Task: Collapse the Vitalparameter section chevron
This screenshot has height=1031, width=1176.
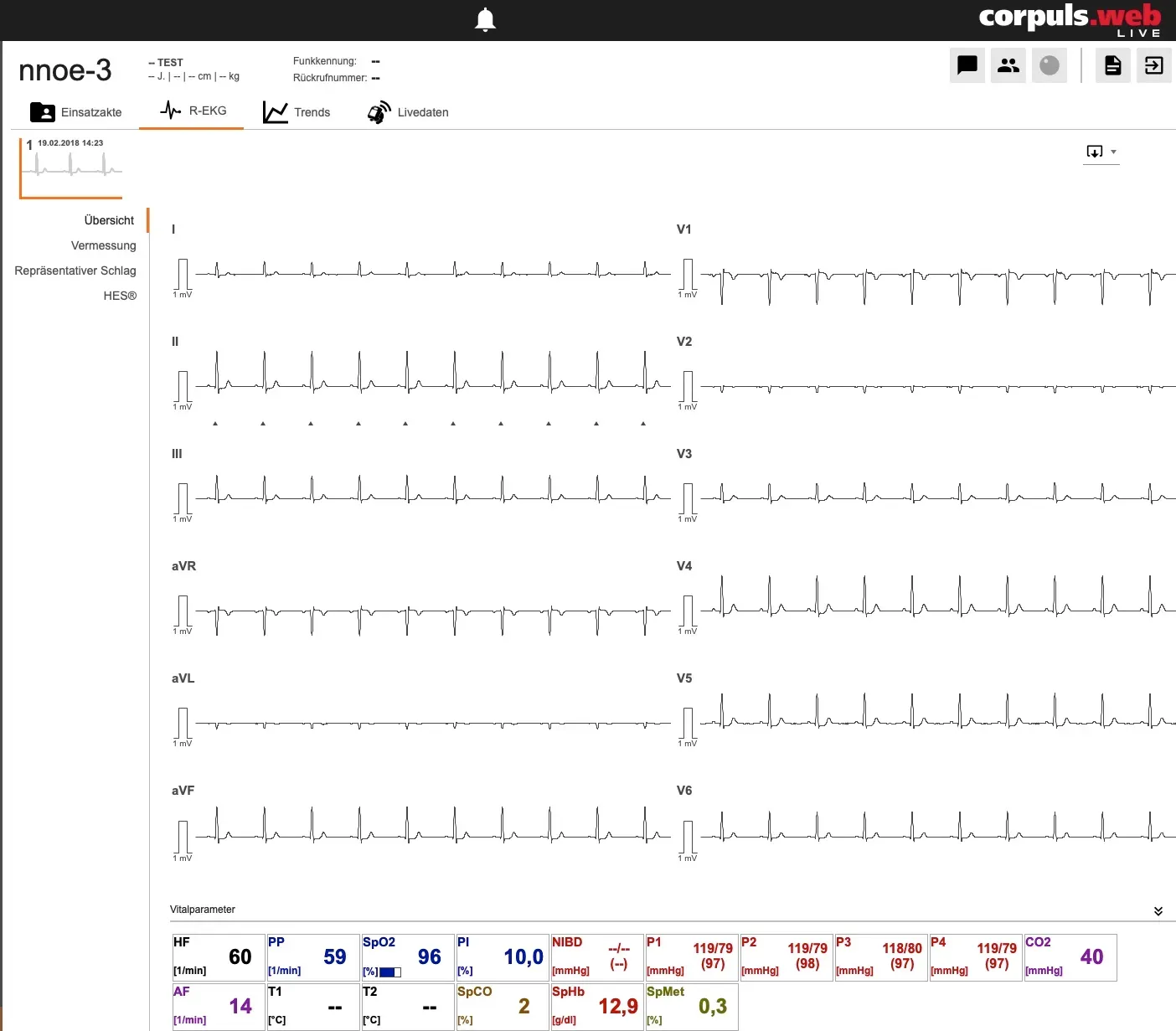Action: pos(1158,911)
